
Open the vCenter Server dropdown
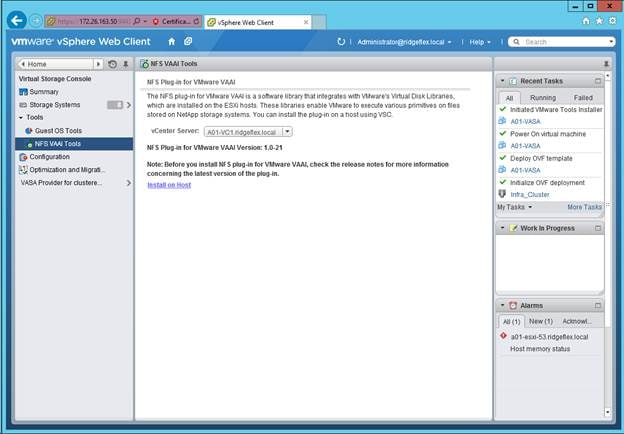point(287,132)
